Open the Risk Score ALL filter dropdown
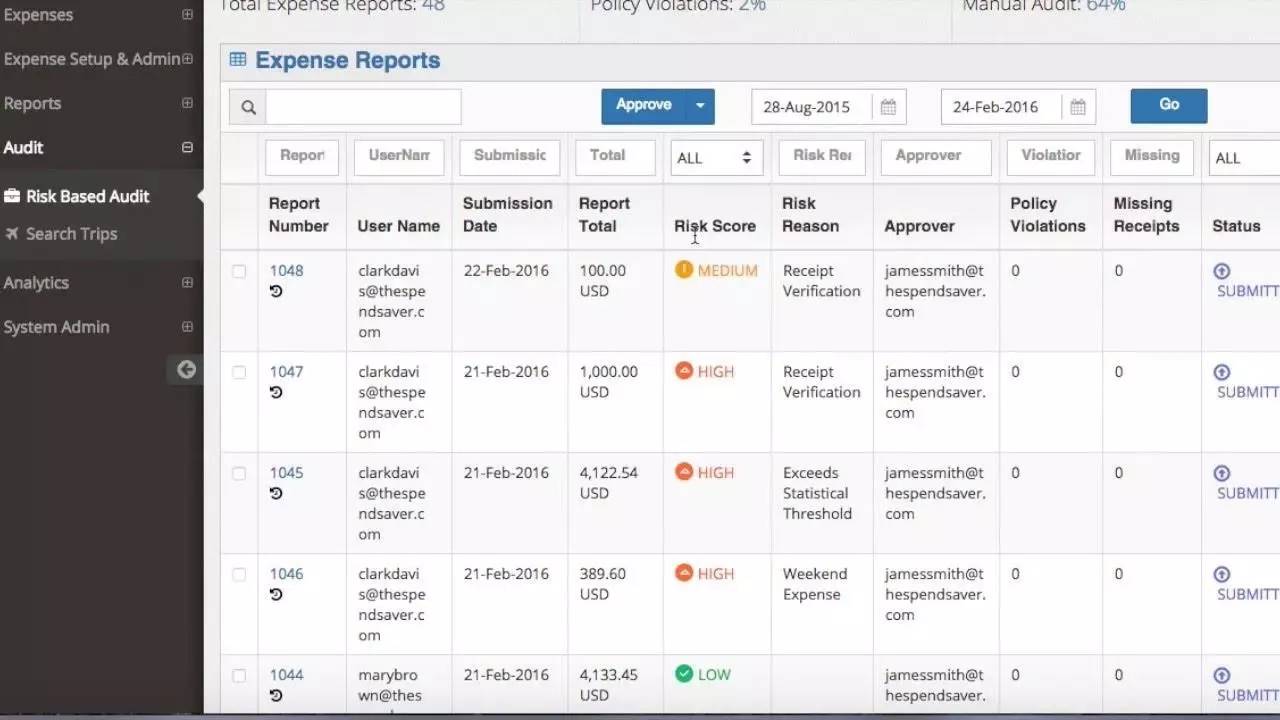Viewport: 1280px width, 720px height. [x=717, y=158]
